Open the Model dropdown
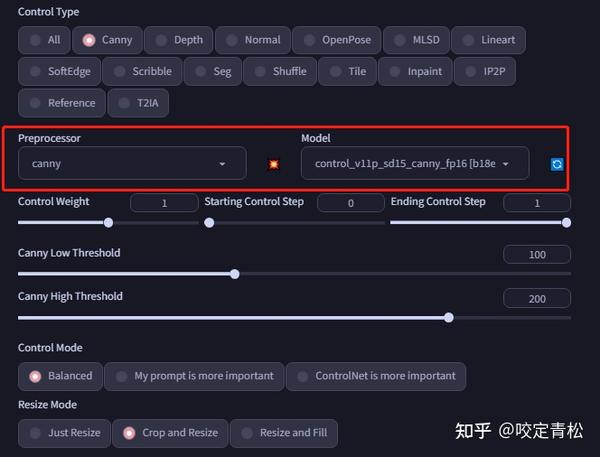The height and width of the screenshot is (457, 600). 415,163
